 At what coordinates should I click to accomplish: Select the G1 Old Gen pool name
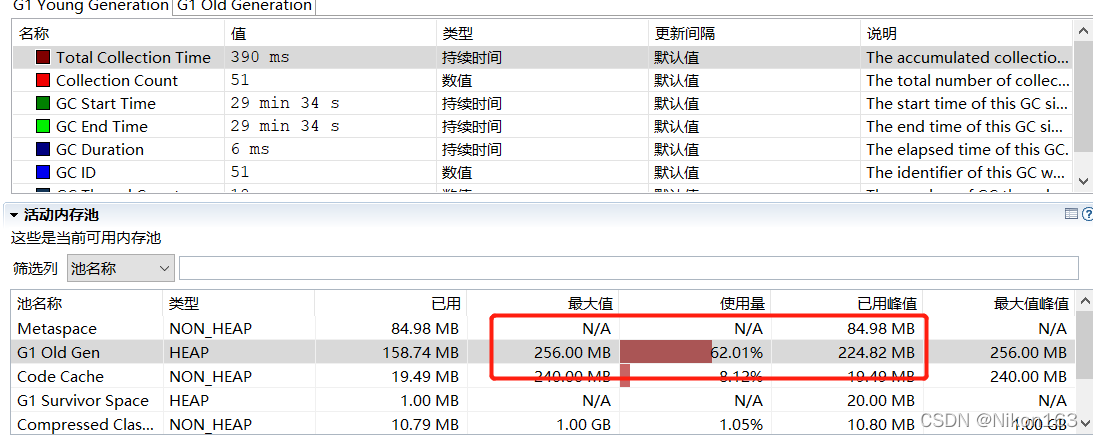click(59, 353)
